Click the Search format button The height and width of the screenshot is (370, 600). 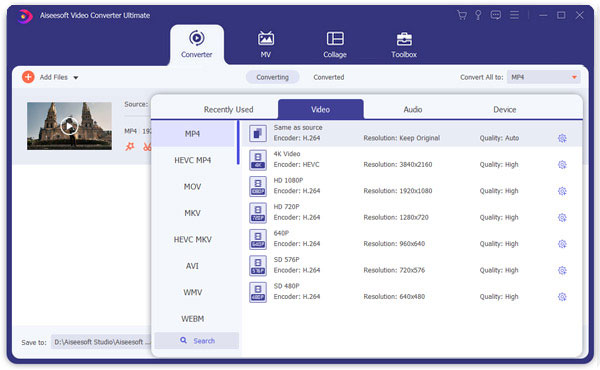(197, 341)
